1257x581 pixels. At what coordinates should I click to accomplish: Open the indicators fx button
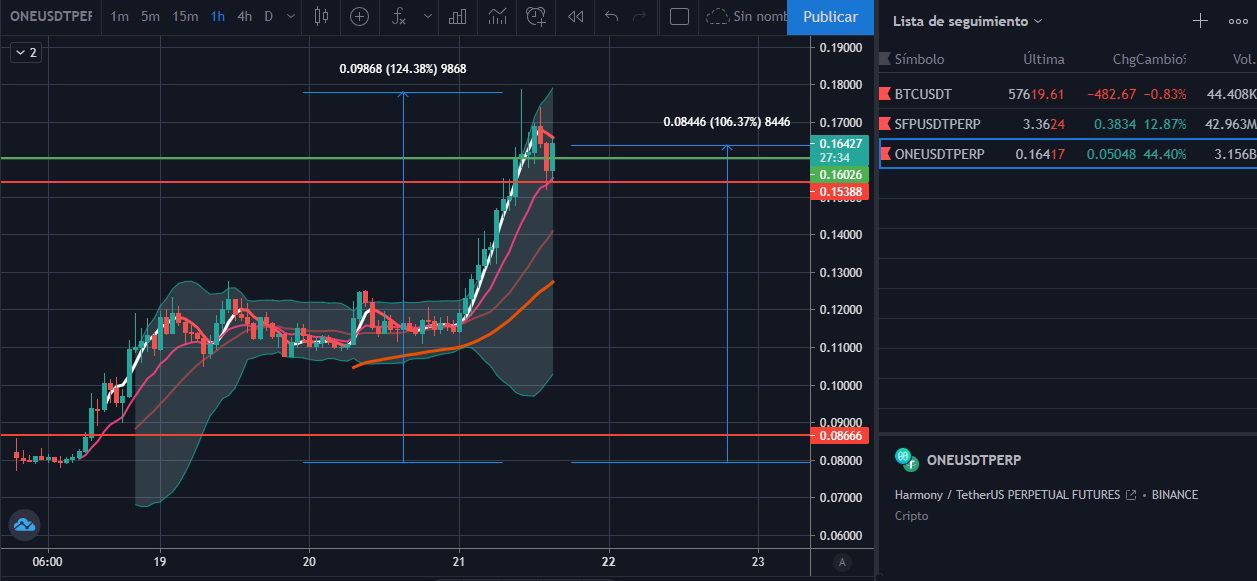click(x=399, y=16)
